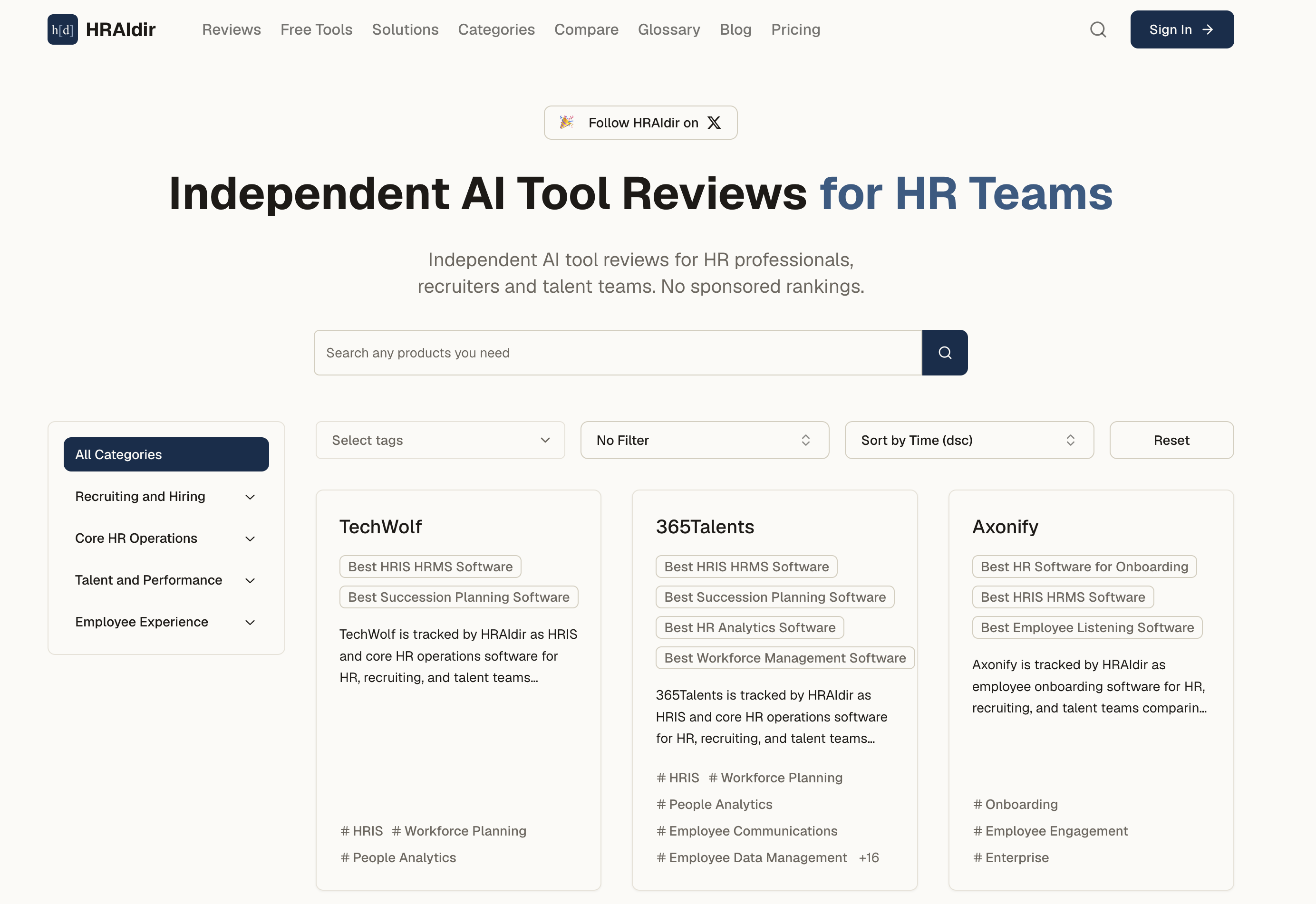Click TechWolf's # HRIS hashtag
Image resolution: width=1316 pixels, height=904 pixels.
point(361,831)
